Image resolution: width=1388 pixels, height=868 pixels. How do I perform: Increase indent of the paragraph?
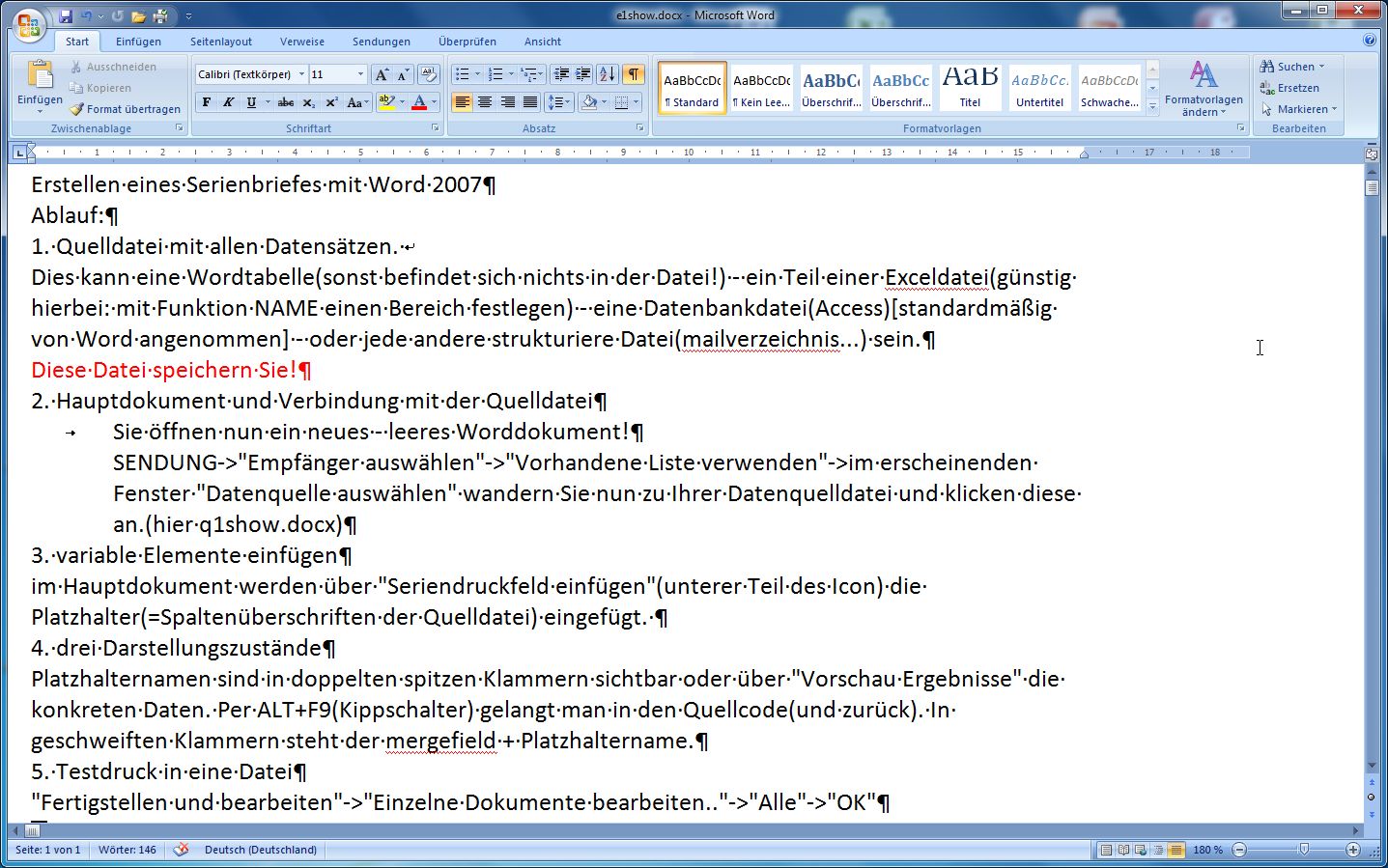coord(583,74)
